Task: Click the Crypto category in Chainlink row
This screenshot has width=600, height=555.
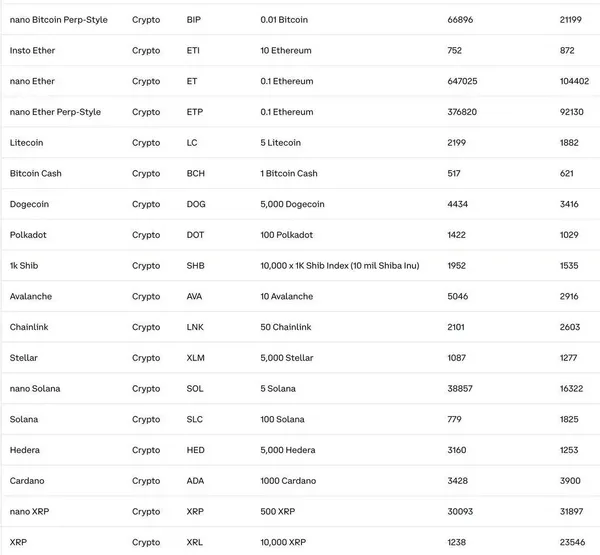Action: click(x=146, y=327)
